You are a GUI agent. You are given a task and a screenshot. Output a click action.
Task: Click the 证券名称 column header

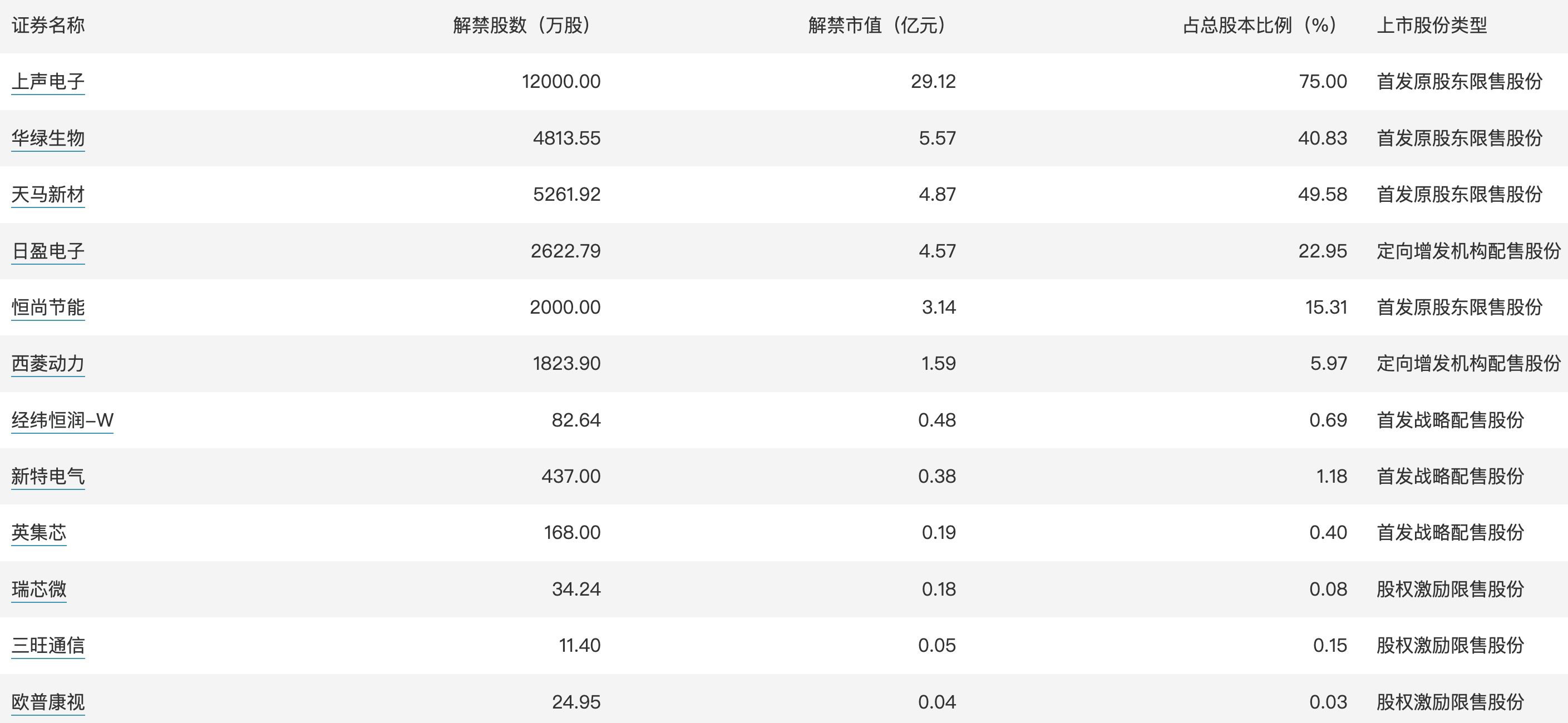(48, 26)
